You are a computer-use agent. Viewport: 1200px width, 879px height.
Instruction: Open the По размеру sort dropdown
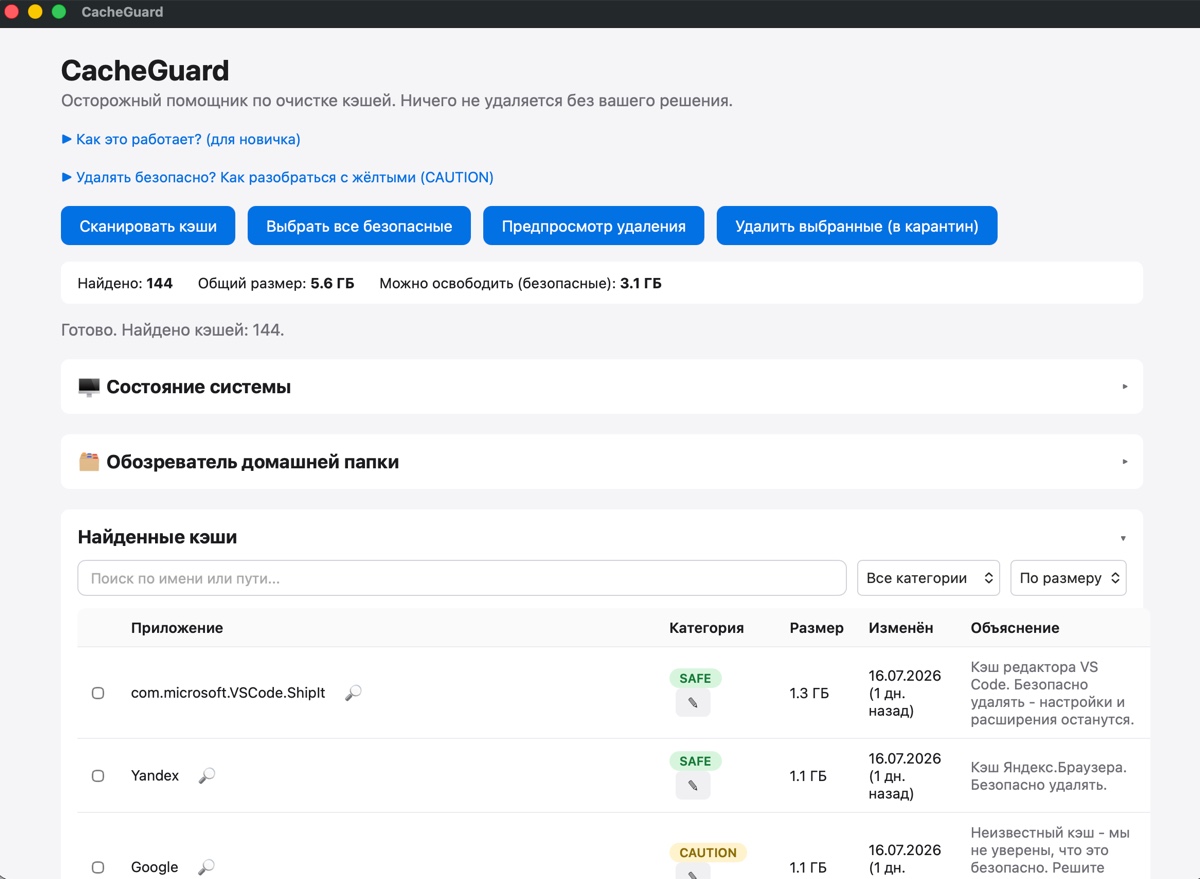pos(1069,578)
